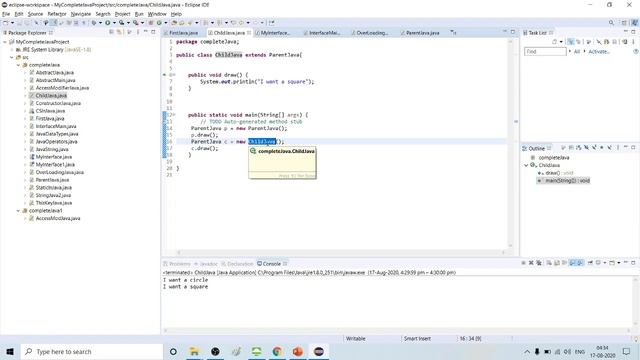Maximize the Package Explorer panel
Image resolution: width=640 pixels, height=360 pixels.
153,32
